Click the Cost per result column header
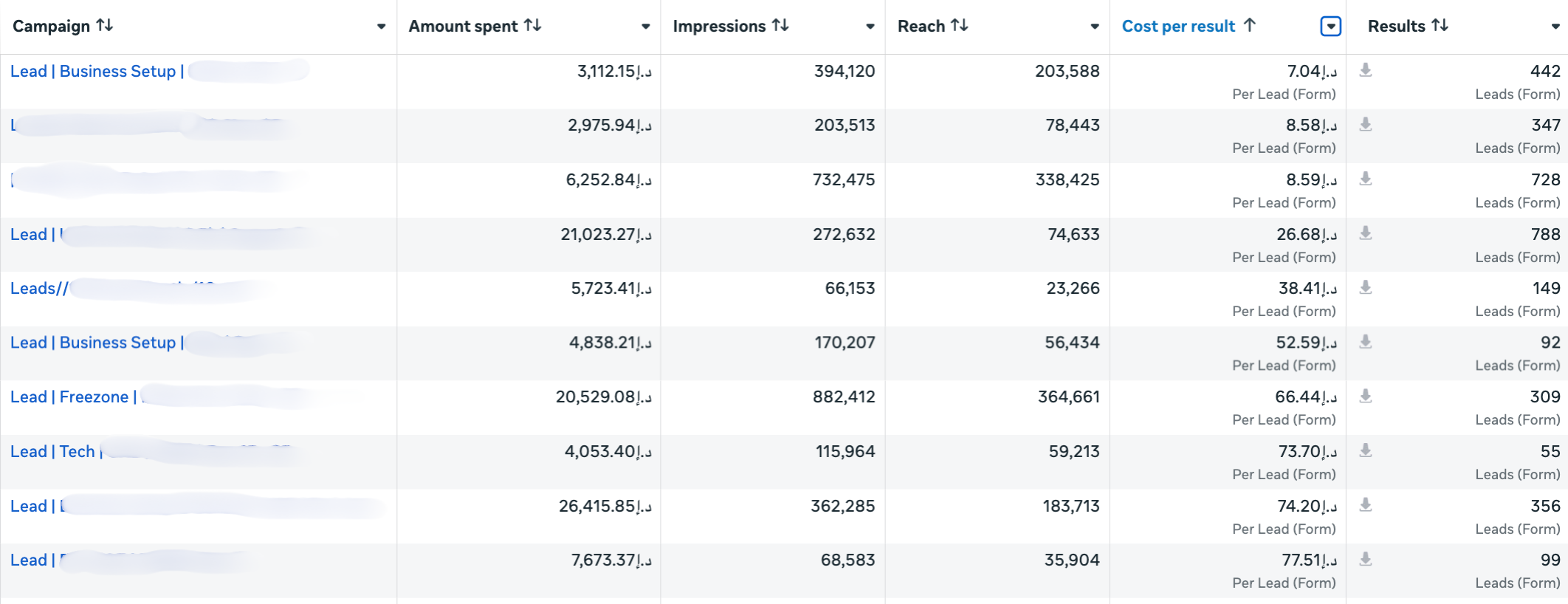The width and height of the screenshot is (1568, 604). pos(1178,27)
